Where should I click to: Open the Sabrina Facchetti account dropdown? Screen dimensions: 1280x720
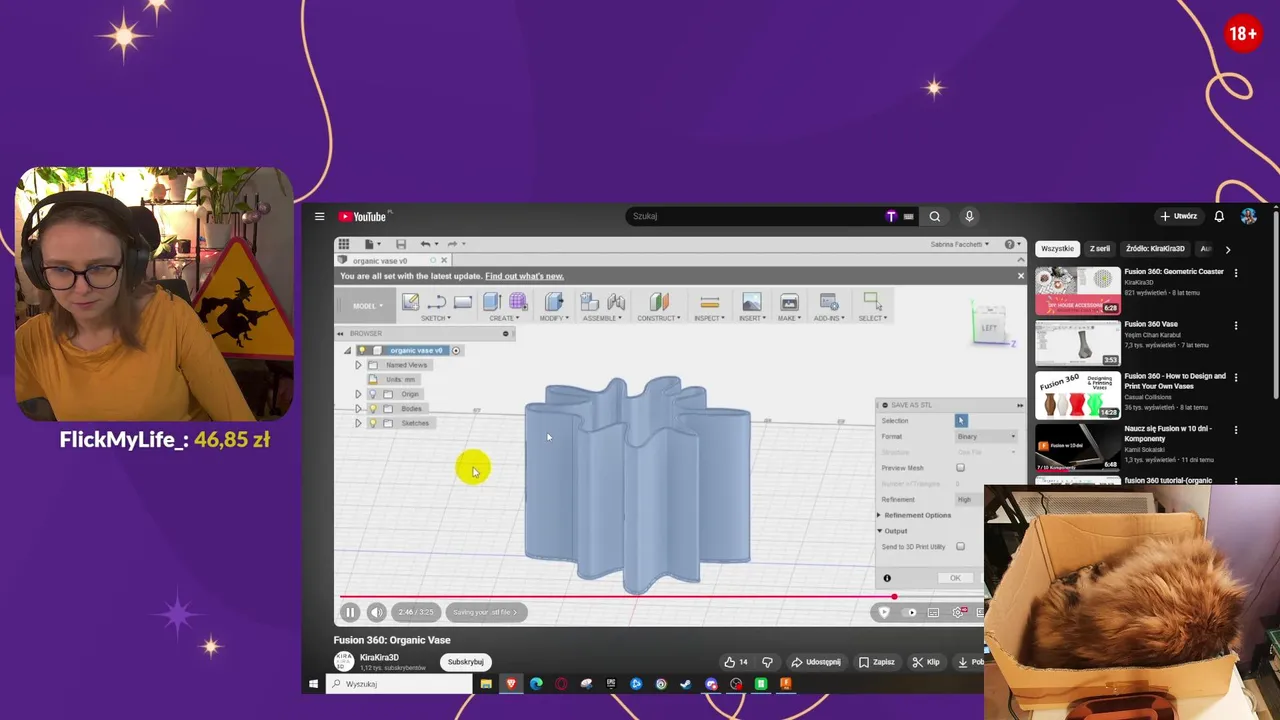(959, 244)
